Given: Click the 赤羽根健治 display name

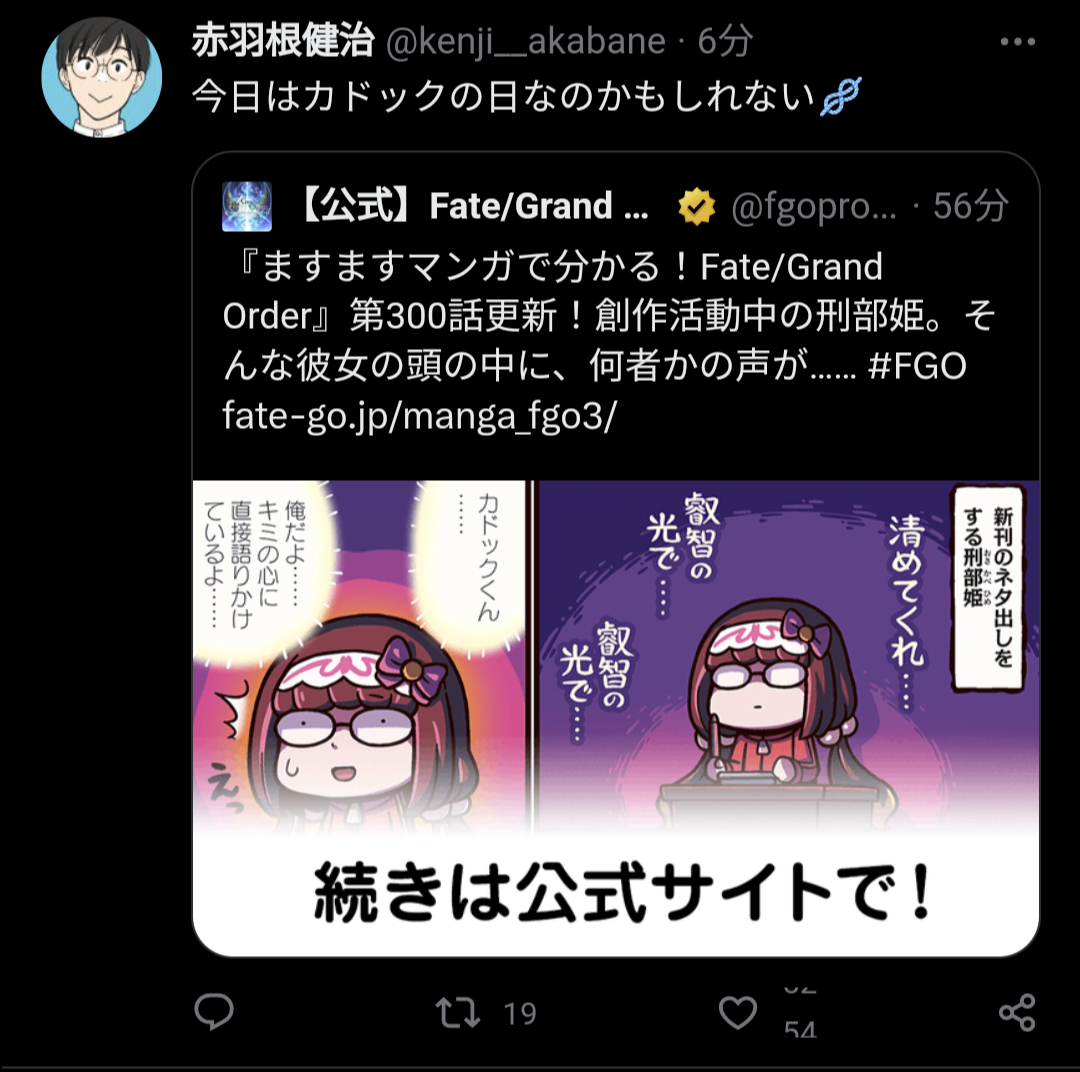Looking at the screenshot, I should click(283, 41).
